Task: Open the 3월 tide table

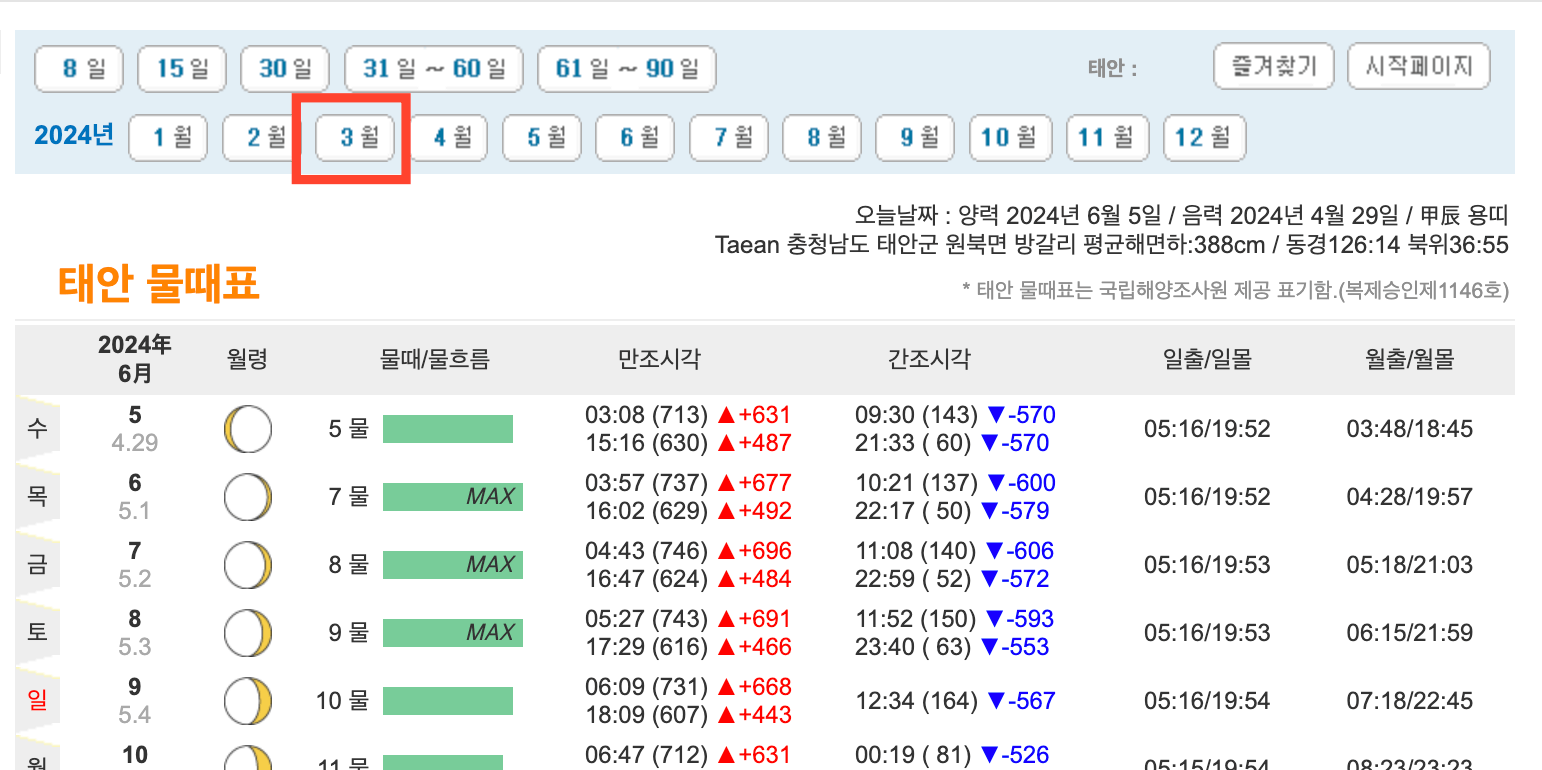Action: [x=355, y=138]
